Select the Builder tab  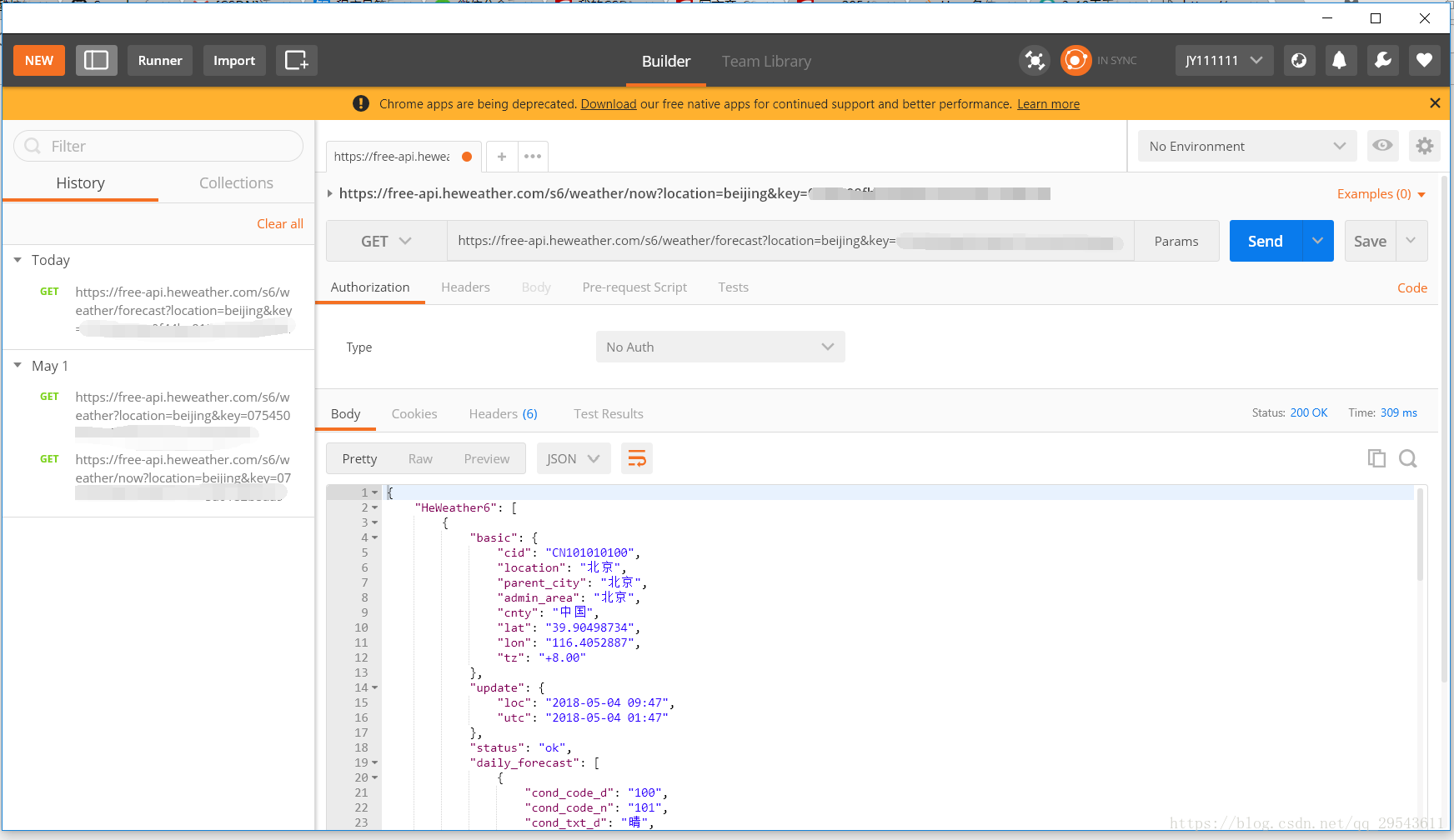pos(666,61)
